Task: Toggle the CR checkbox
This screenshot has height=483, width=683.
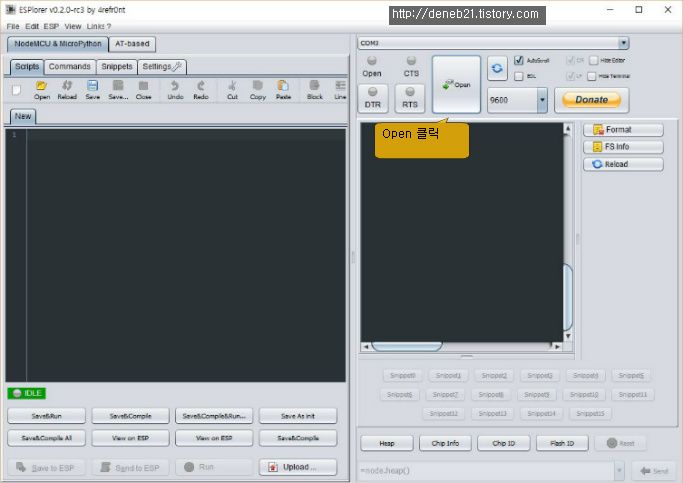Action: [570, 60]
